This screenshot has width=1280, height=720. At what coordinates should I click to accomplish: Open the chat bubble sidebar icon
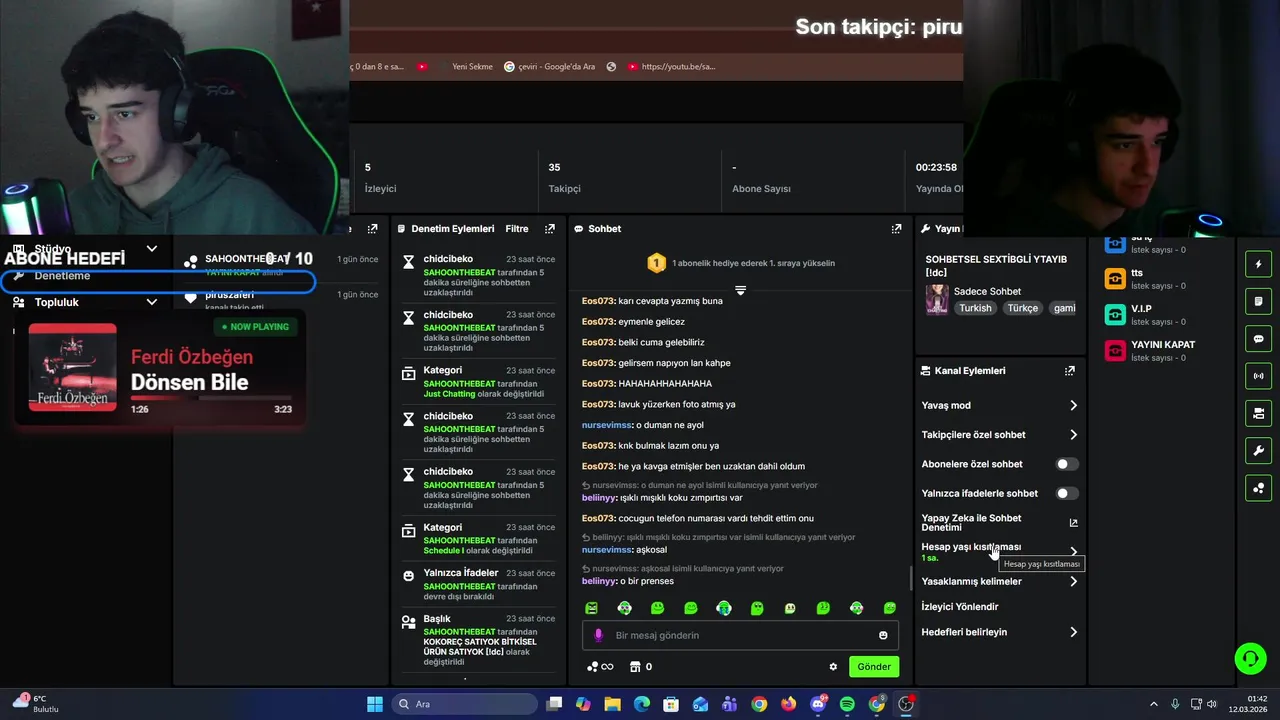1258,339
